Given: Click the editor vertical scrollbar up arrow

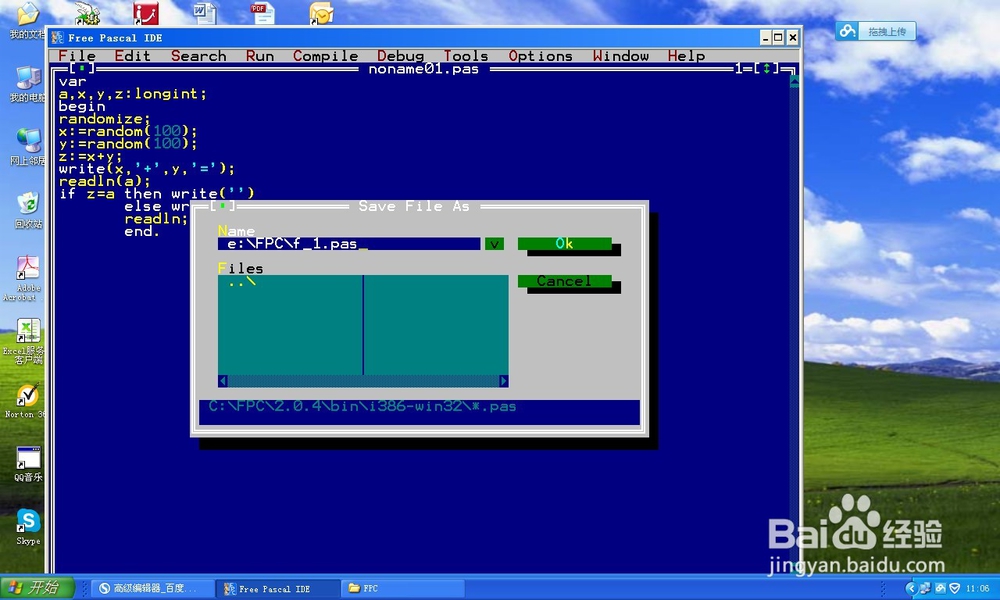Looking at the screenshot, I should pyautogui.click(x=794, y=81).
